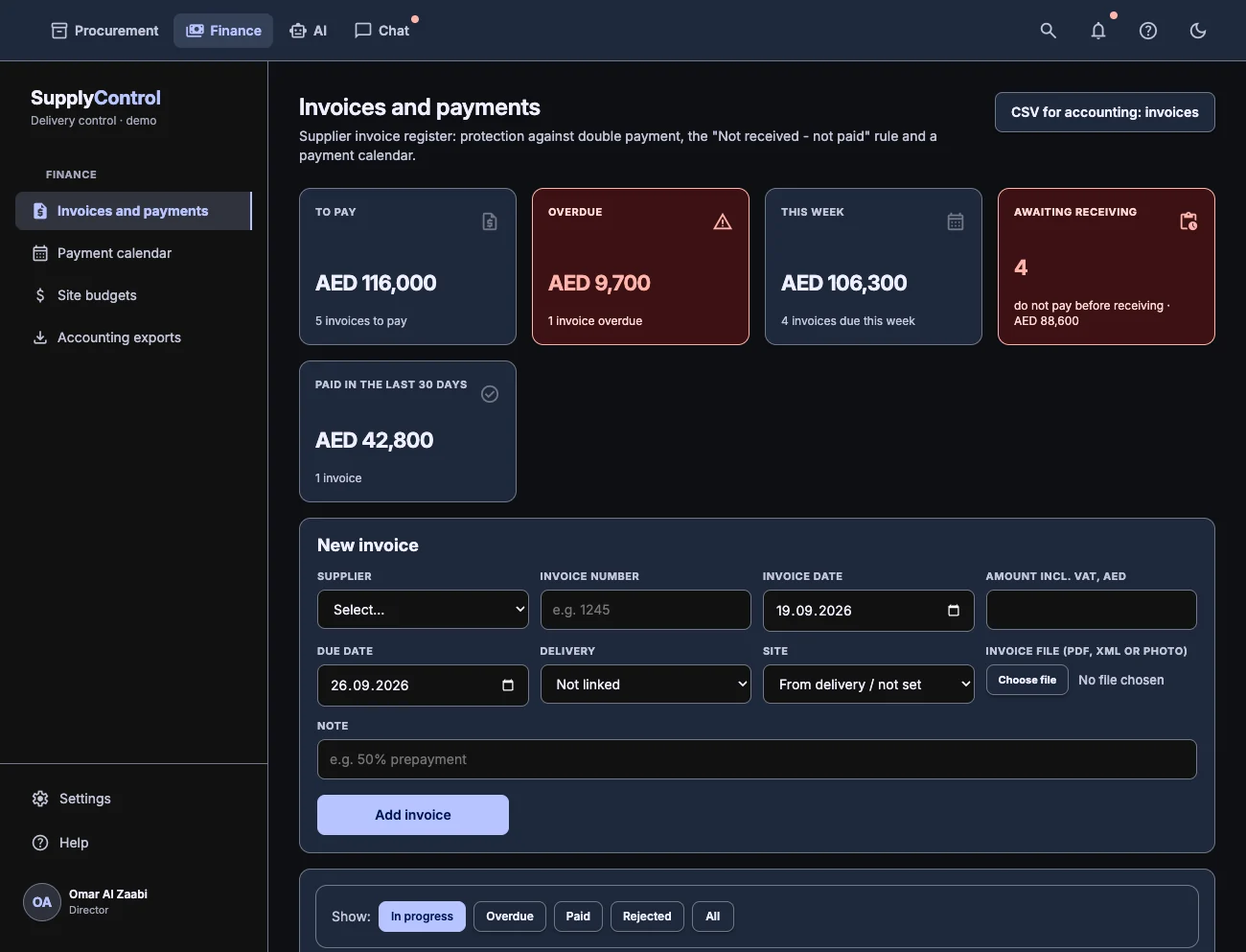The height and width of the screenshot is (952, 1246).
Task: Open Site budgets in sidebar
Action: [133, 295]
